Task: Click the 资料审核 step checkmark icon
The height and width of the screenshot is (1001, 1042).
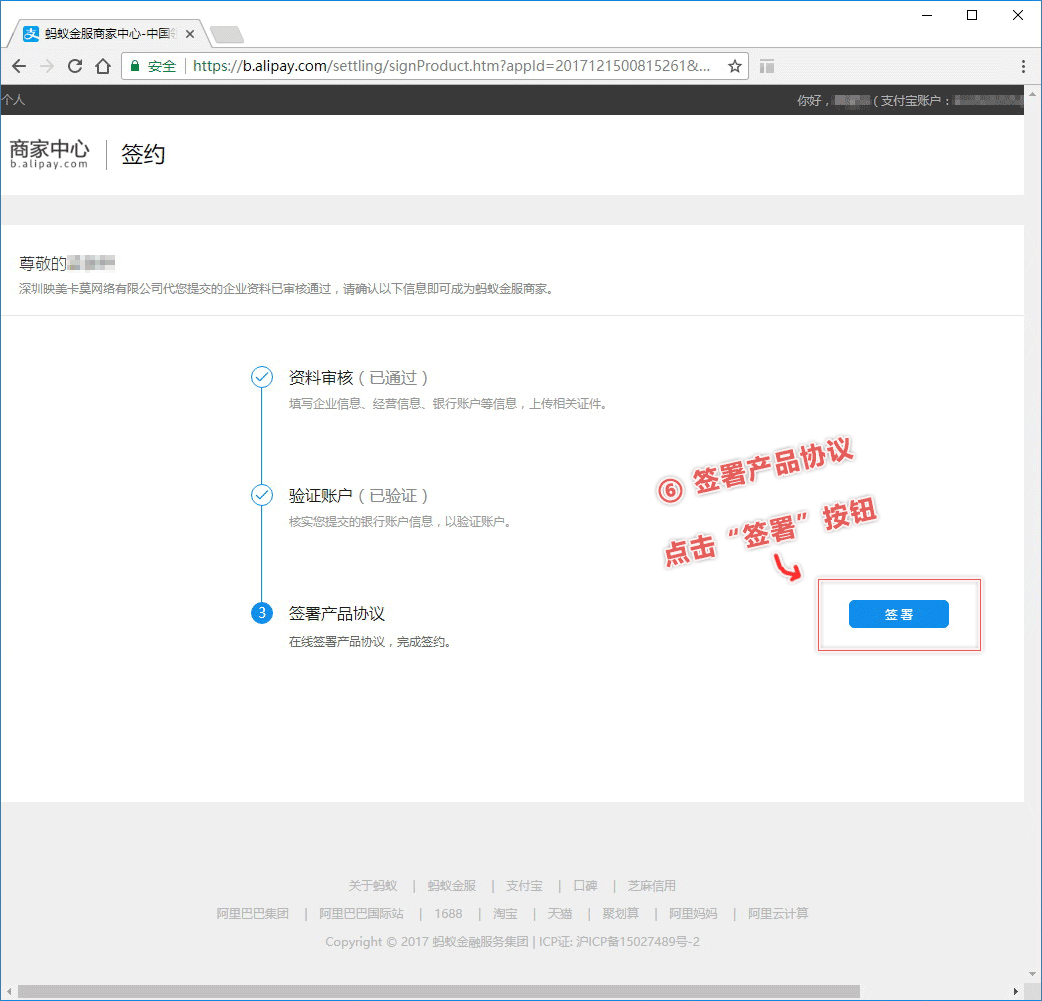Action: [x=262, y=377]
